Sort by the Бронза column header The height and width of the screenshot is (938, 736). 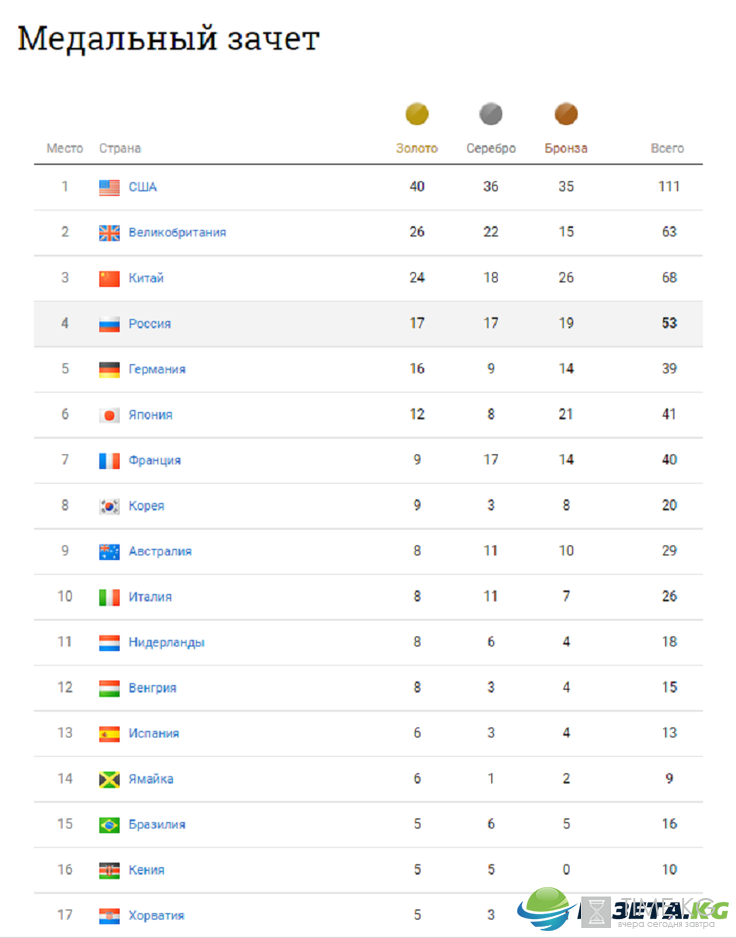[565, 148]
